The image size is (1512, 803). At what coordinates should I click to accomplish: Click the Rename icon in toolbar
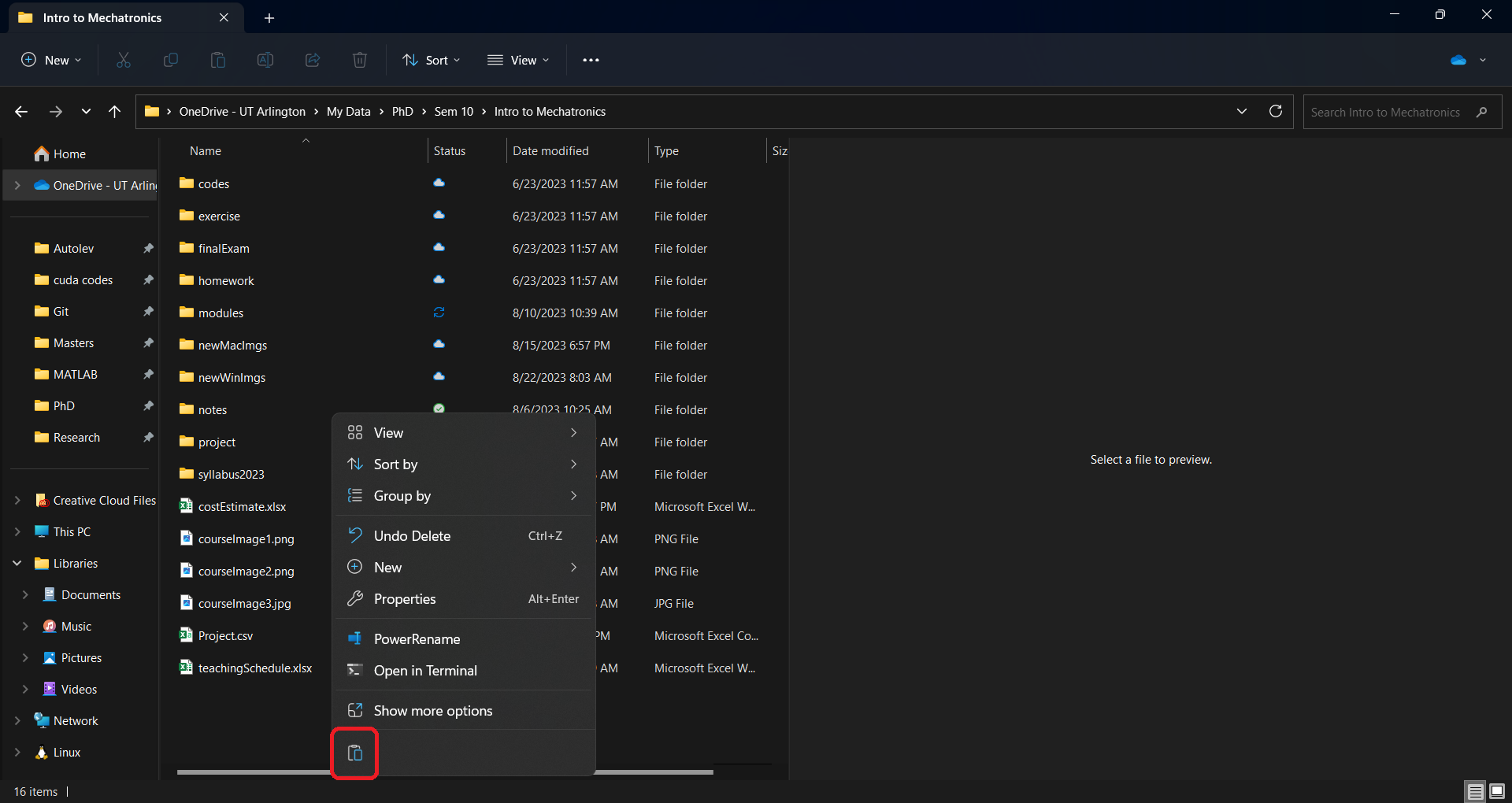265,60
